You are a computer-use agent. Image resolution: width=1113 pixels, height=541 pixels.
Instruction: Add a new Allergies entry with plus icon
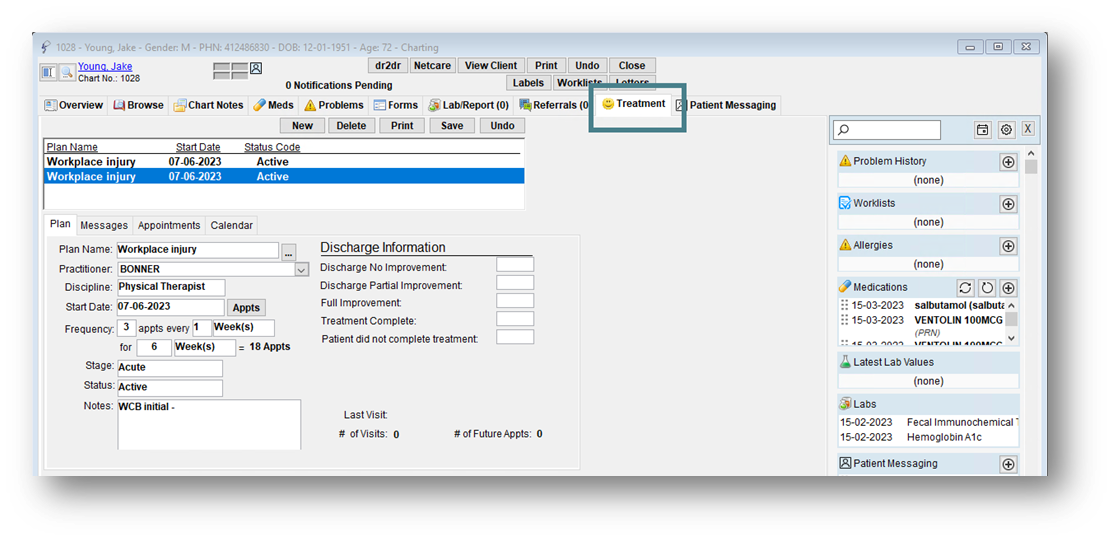[x=1008, y=246]
